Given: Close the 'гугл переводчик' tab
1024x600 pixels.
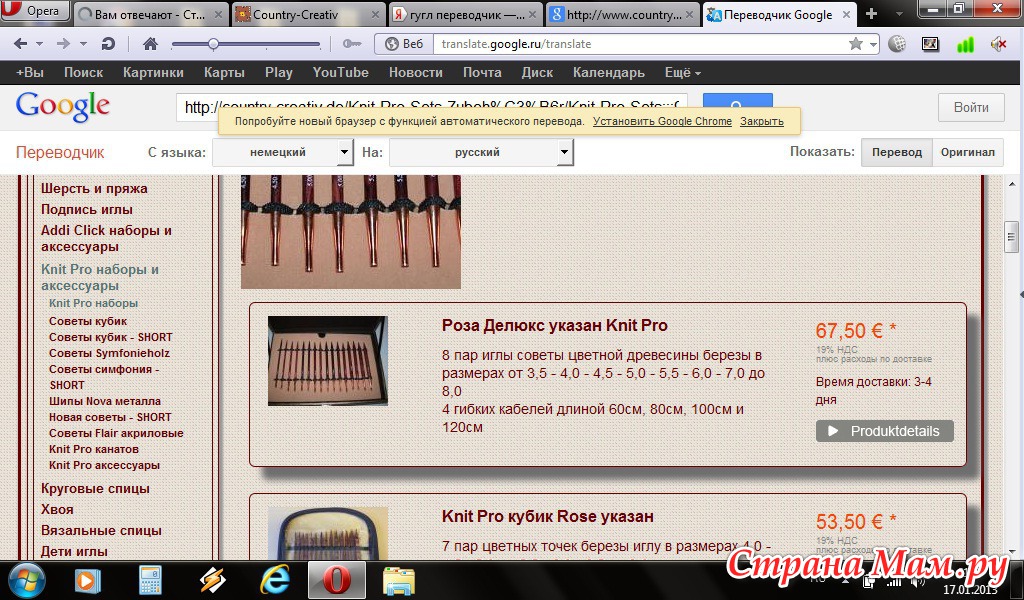Looking at the screenshot, I should click(534, 14).
